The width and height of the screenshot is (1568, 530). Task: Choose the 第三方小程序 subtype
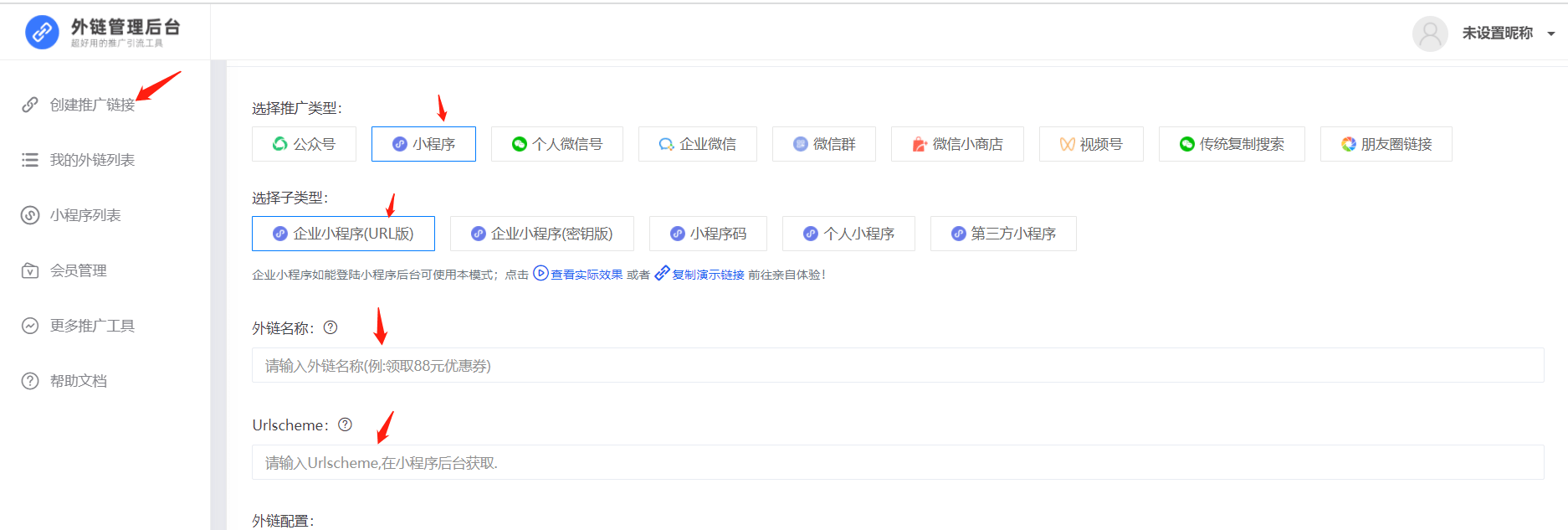coord(1003,234)
